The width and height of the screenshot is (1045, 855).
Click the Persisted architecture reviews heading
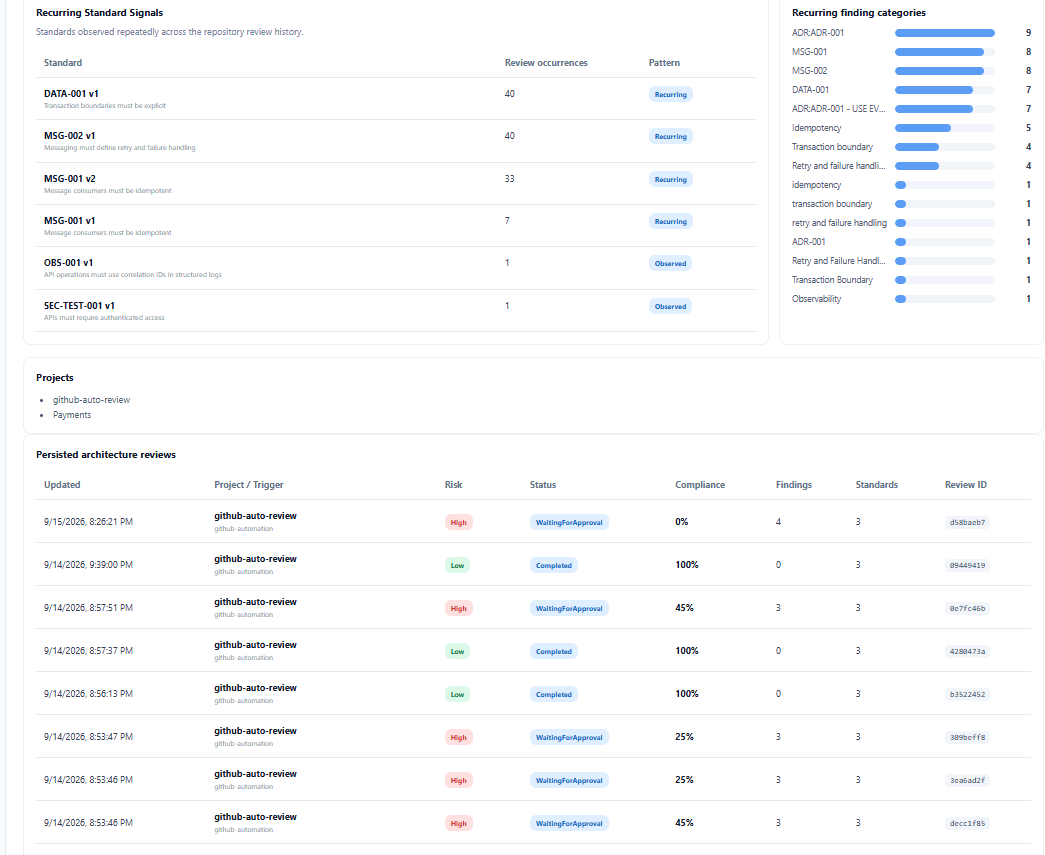point(106,454)
